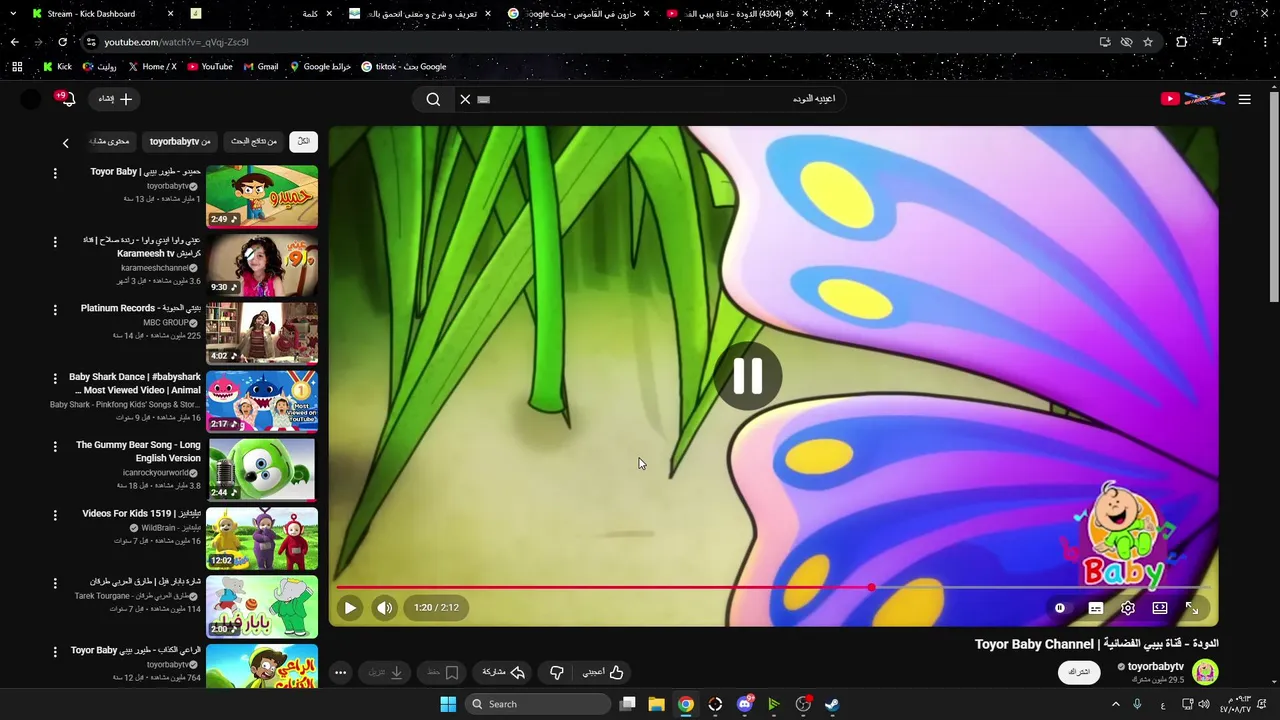Image resolution: width=1280 pixels, height=720 pixels.
Task: Open YouTube hamburger guide menu
Action: [x=1244, y=99]
